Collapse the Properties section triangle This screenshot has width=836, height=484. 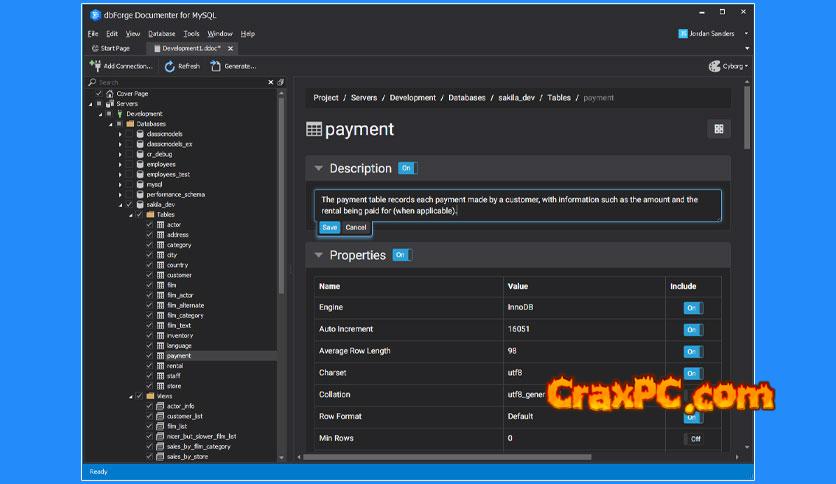pyautogui.click(x=319, y=255)
